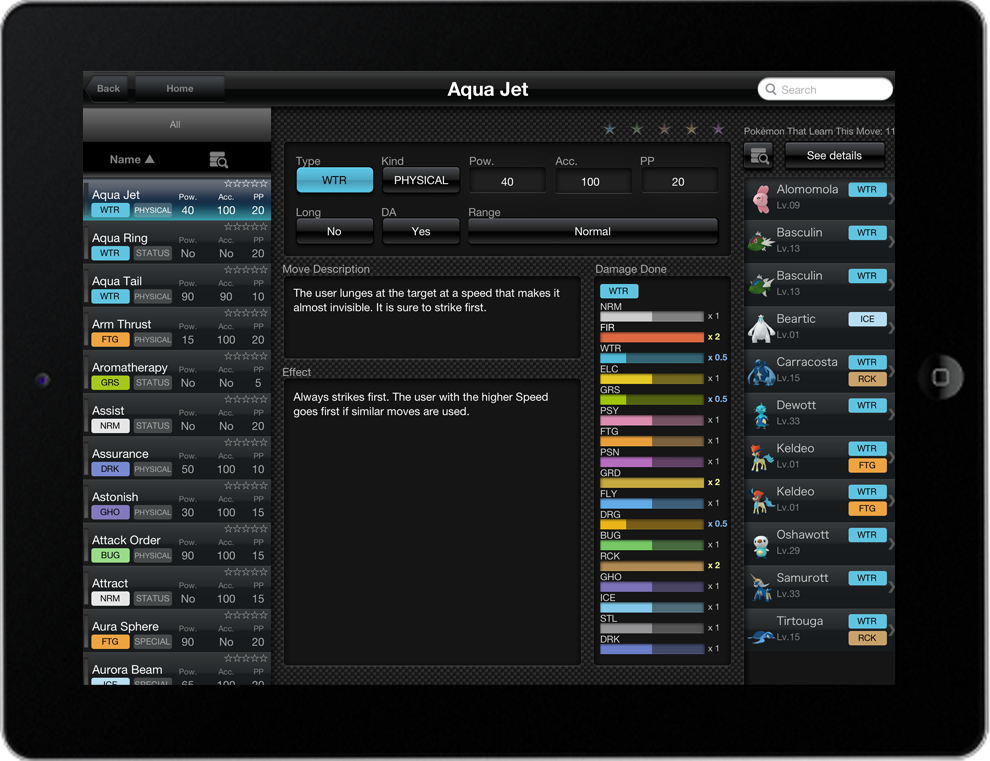Tap FTG type badge on Arm Thrust row
Screen dimensions: 990x761
point(110,340)
